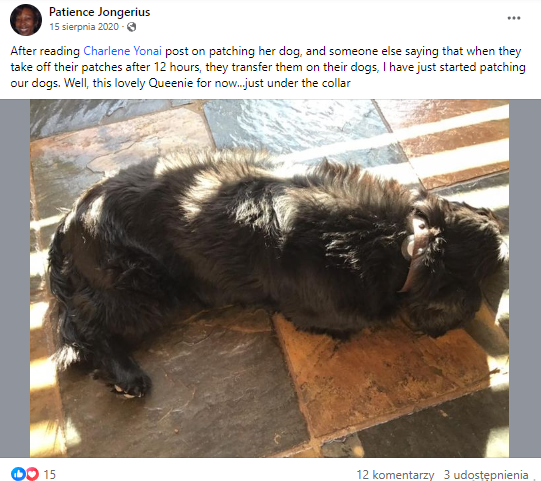Viewport: 541px width, 481px height.
Task: Click the blue thumbs-up Like reaction icon
Action: pyautogui.click(x=18, y=473)
